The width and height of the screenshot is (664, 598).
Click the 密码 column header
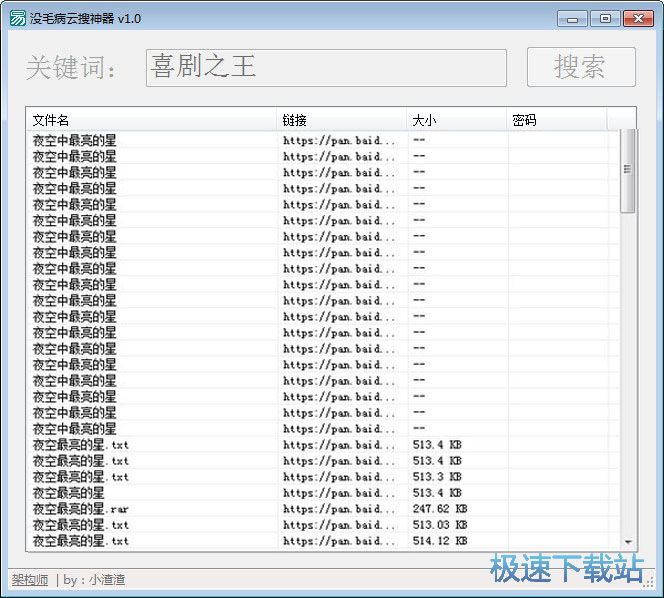[556, 120]
